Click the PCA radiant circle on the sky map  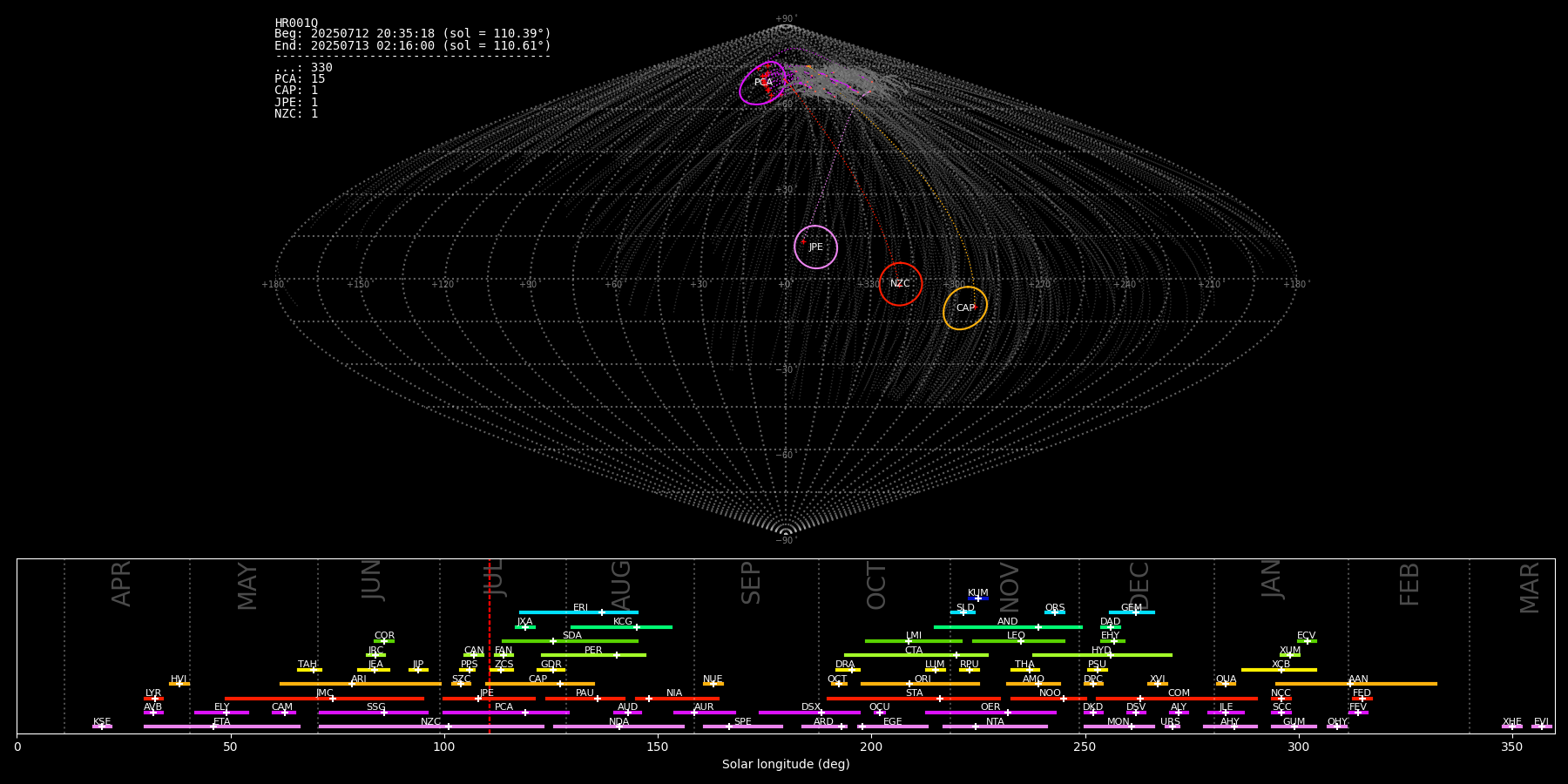[763, 83]
